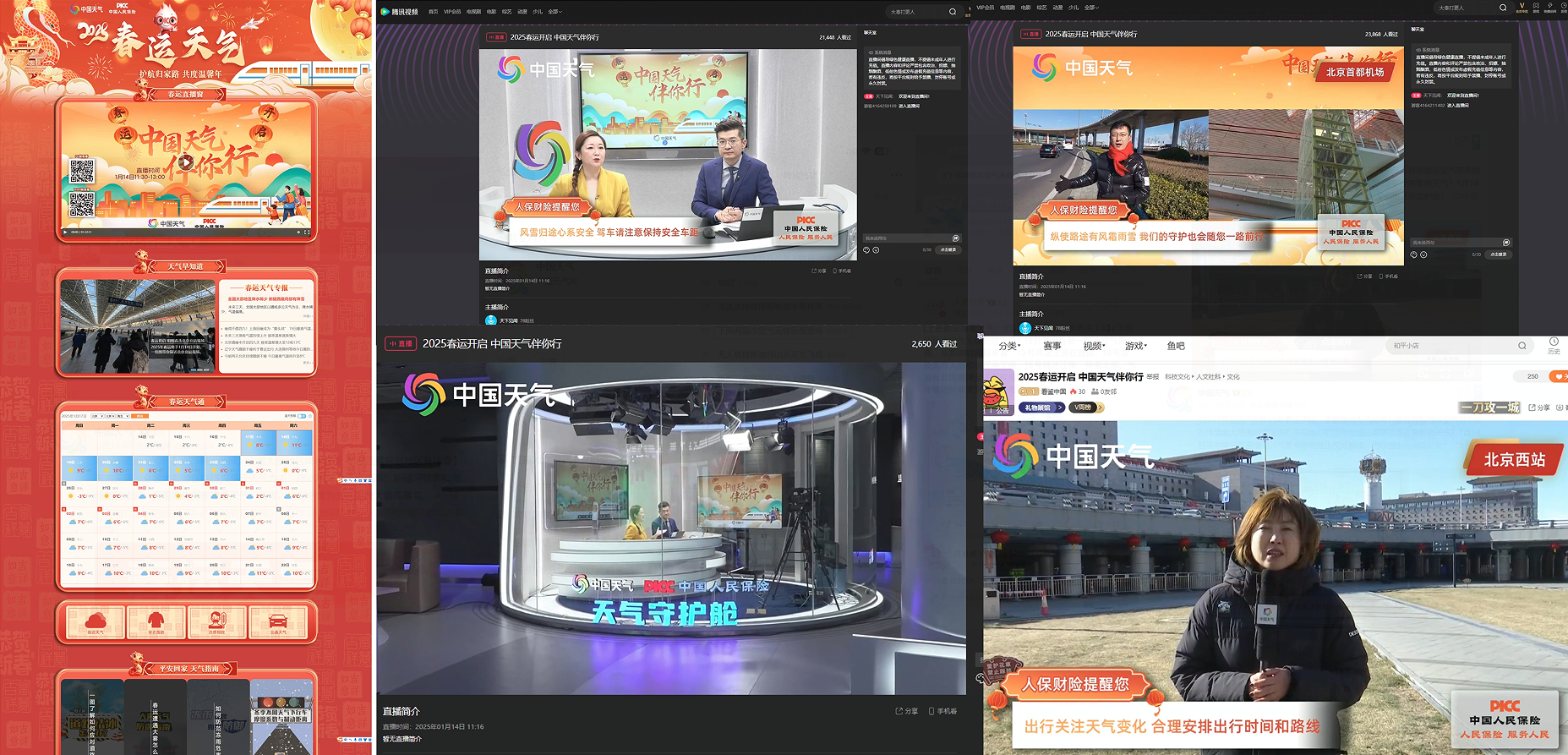The image size is (1568, 755).
Task: Open 少儿 in the top-middle Tencent Video nav
Action: pyautogui.click(x=537, y=12)
